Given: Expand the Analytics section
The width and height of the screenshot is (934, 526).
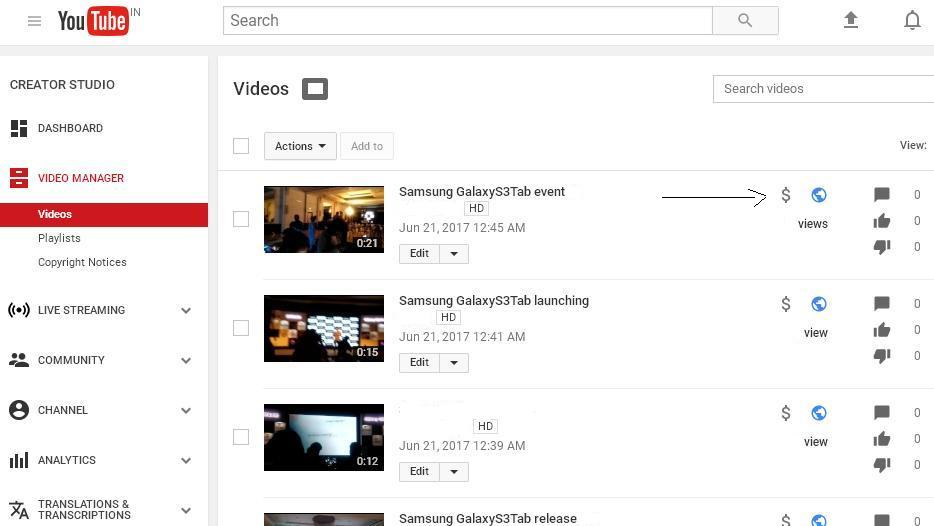Looking at the screenshot, I should point(186,460).
